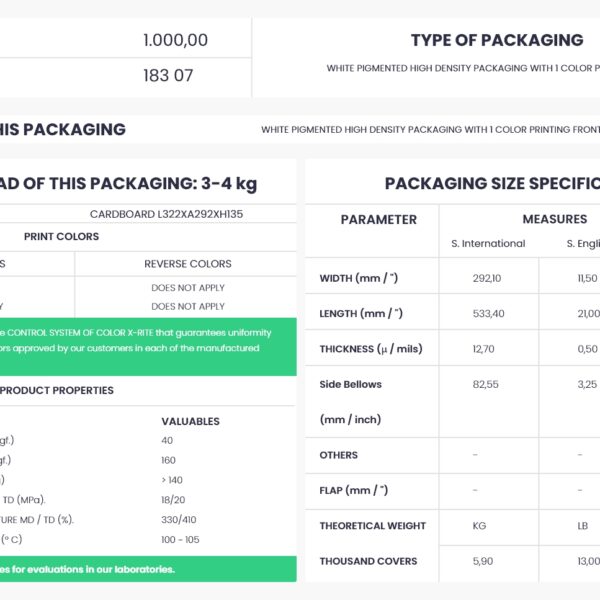Click the 330/410 property value

coord(179,520)
